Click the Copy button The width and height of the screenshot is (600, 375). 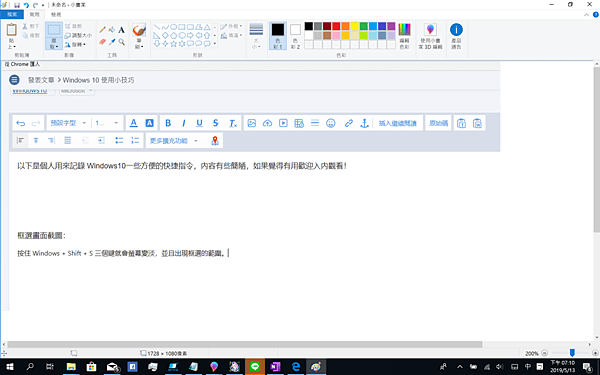point(31,35)
